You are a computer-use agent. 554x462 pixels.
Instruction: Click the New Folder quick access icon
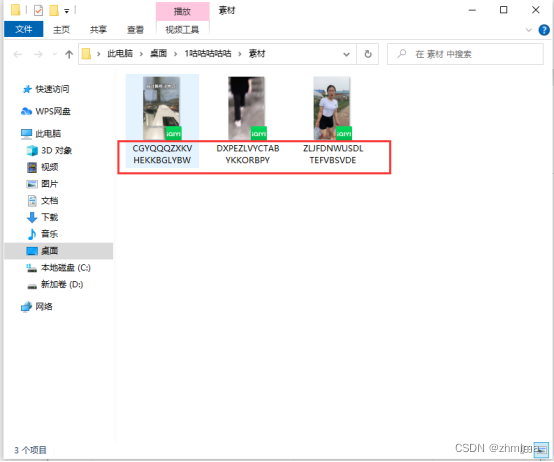click(x=54, y=10)
